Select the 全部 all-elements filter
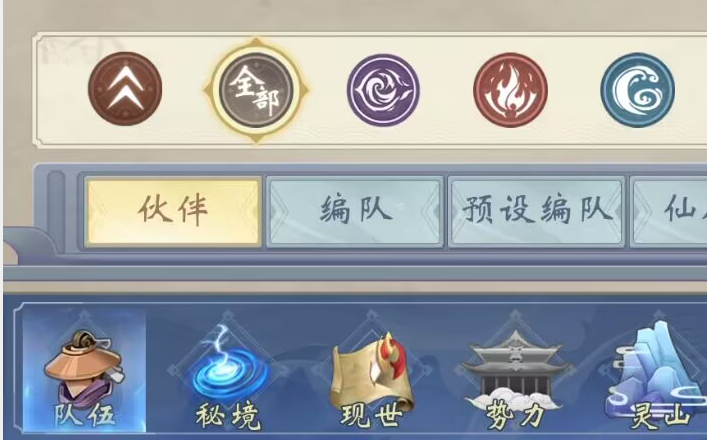The height and width of the screenshot is (440, 707). point(256,90)
